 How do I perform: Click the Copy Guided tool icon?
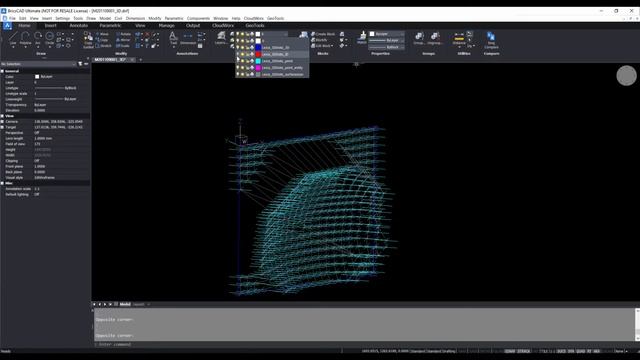click(88, 40)
